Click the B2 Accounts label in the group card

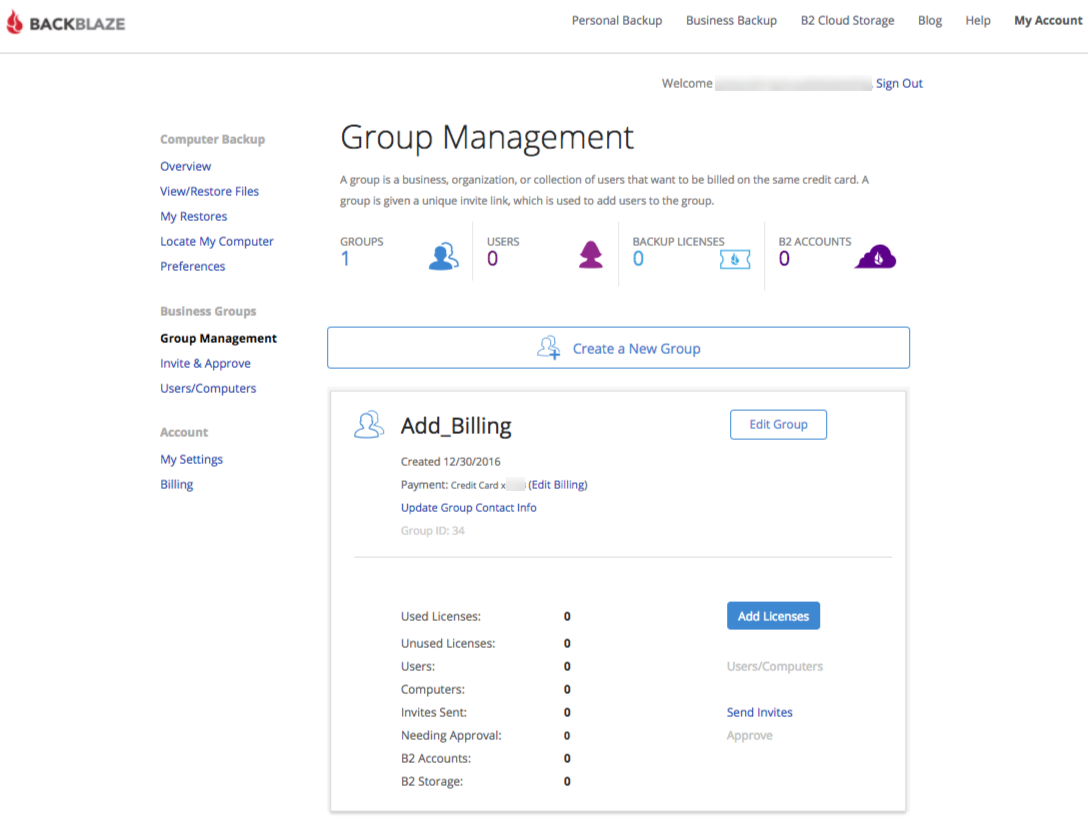click(x=436, y=759)
